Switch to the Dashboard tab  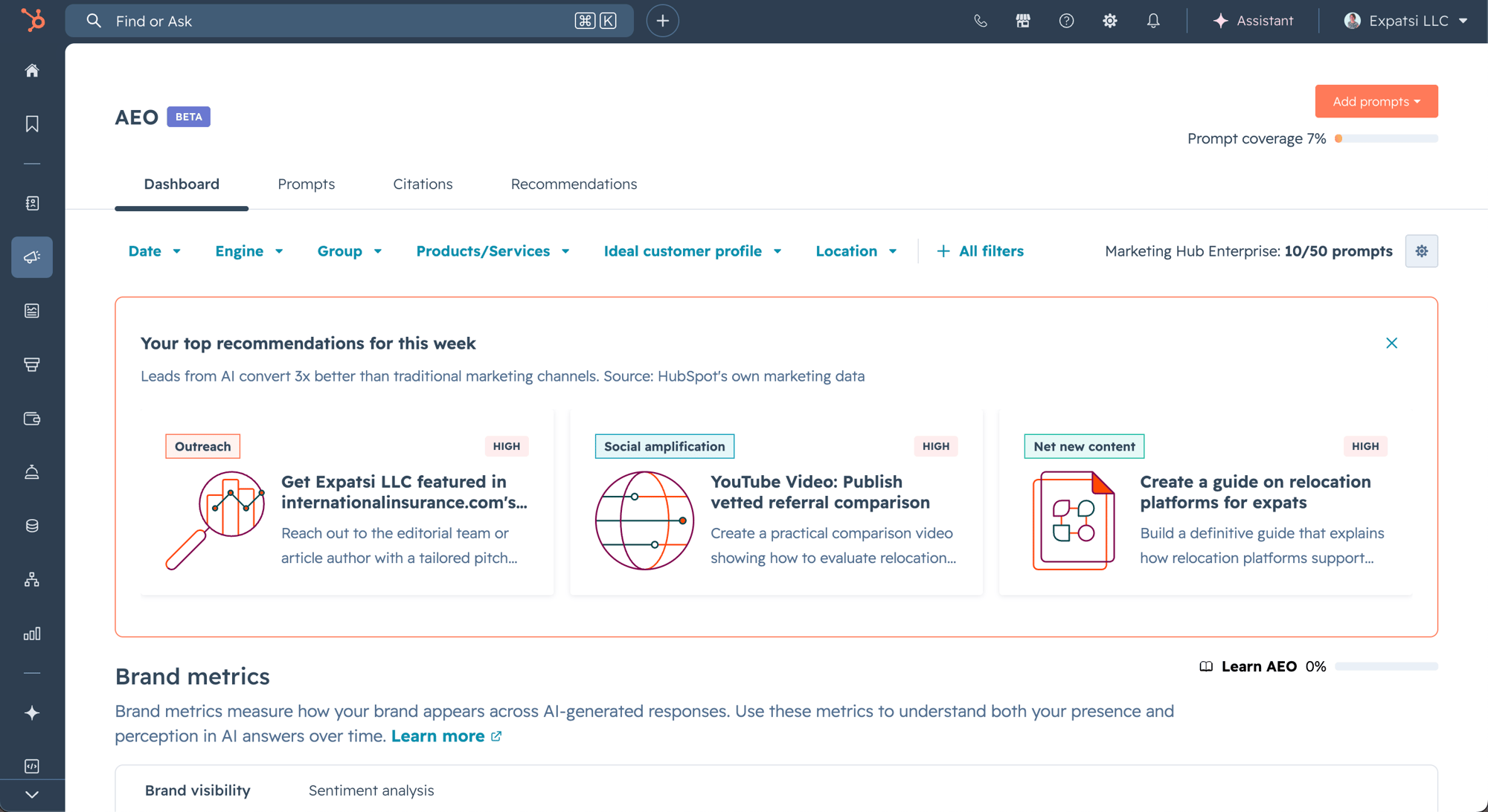click(182, 184)
